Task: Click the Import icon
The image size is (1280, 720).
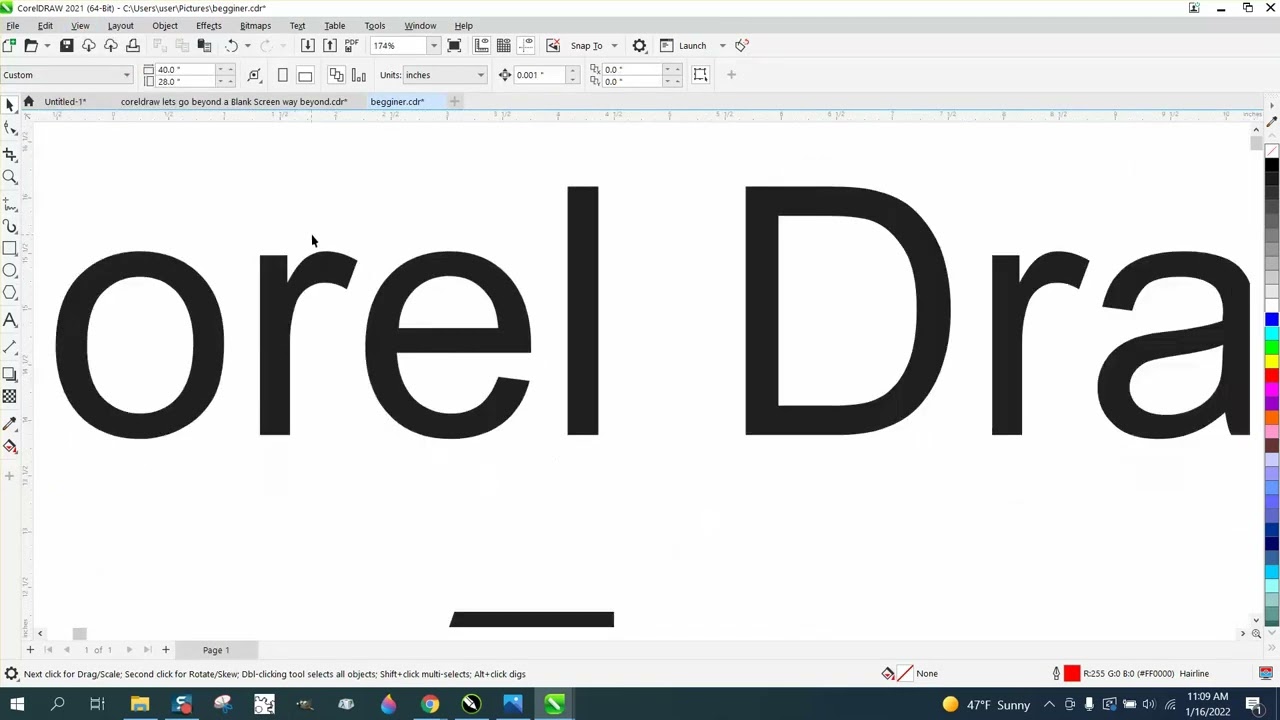Action: point(307,45)
